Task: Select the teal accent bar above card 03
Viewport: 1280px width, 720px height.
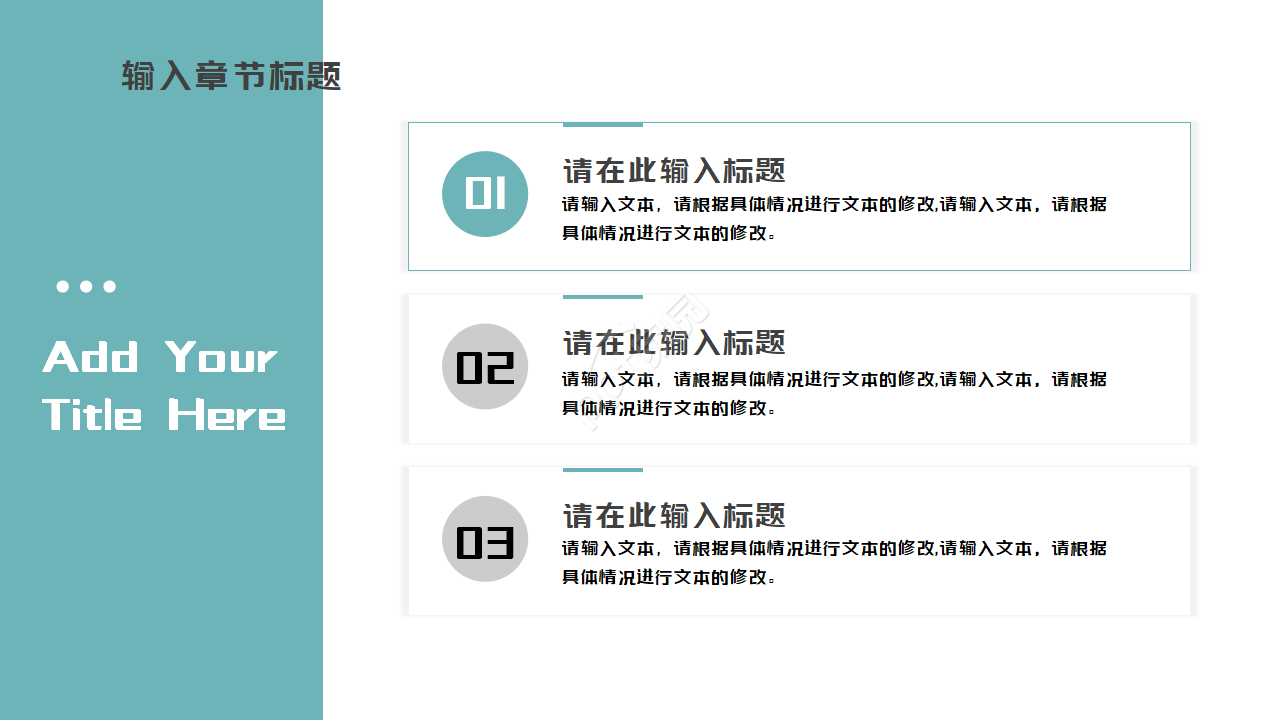Action: (x=602, y=469)
